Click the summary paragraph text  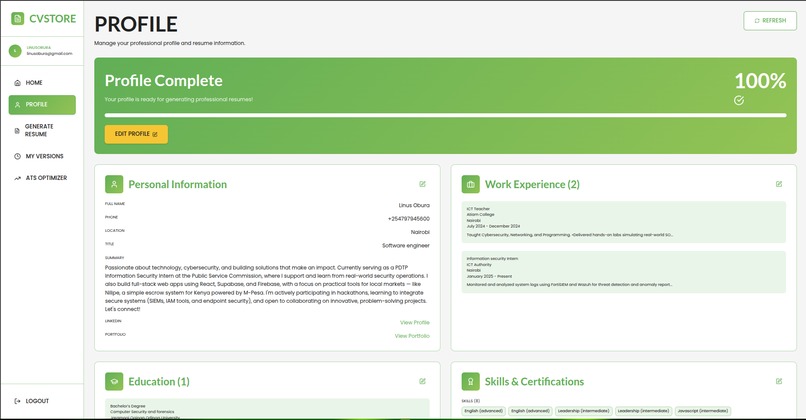point(267,288)
